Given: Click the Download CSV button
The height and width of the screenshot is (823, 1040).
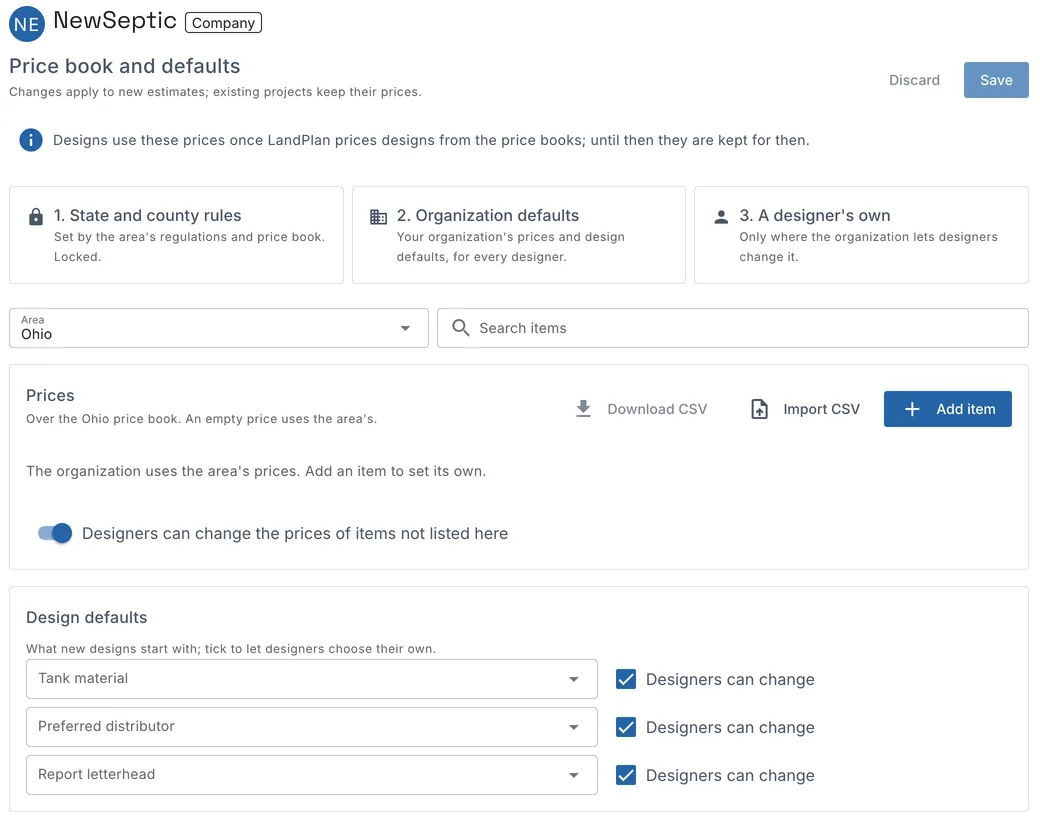Looking at the screenshot, I should [641, 409].
